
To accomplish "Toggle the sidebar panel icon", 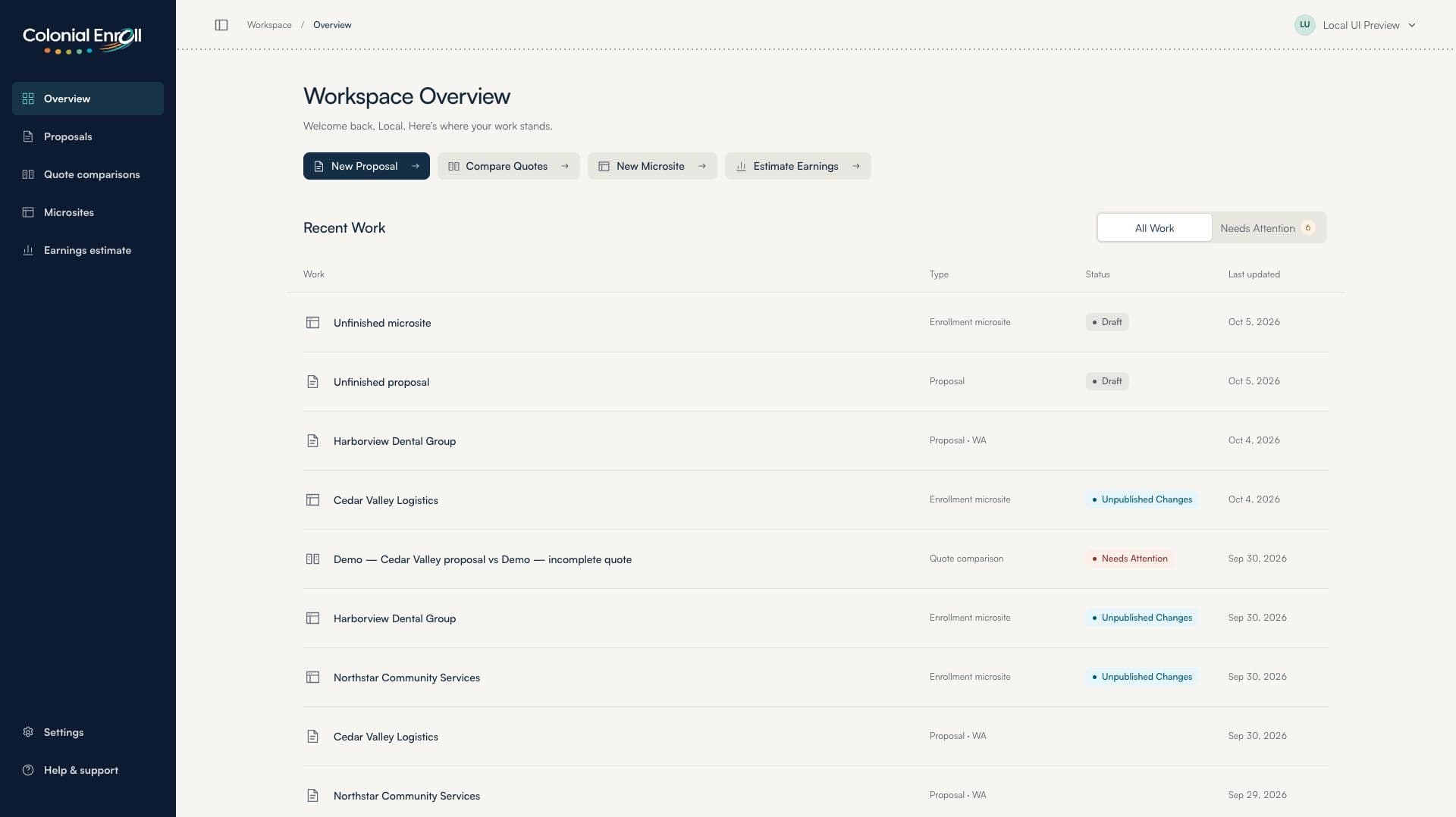I will click(x=221, y=25).
